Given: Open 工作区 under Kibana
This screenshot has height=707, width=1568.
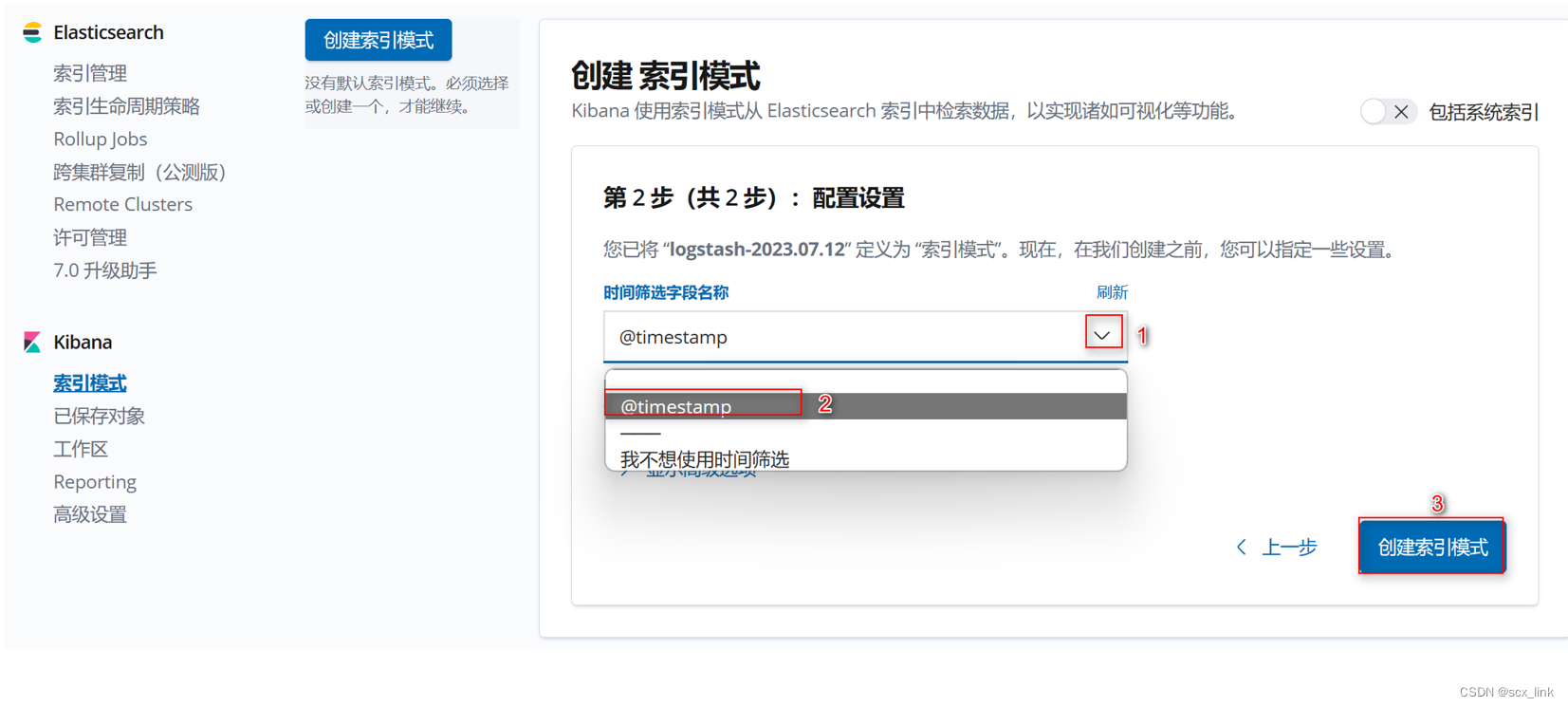Looking at the screenshot, I should point(81,449).
